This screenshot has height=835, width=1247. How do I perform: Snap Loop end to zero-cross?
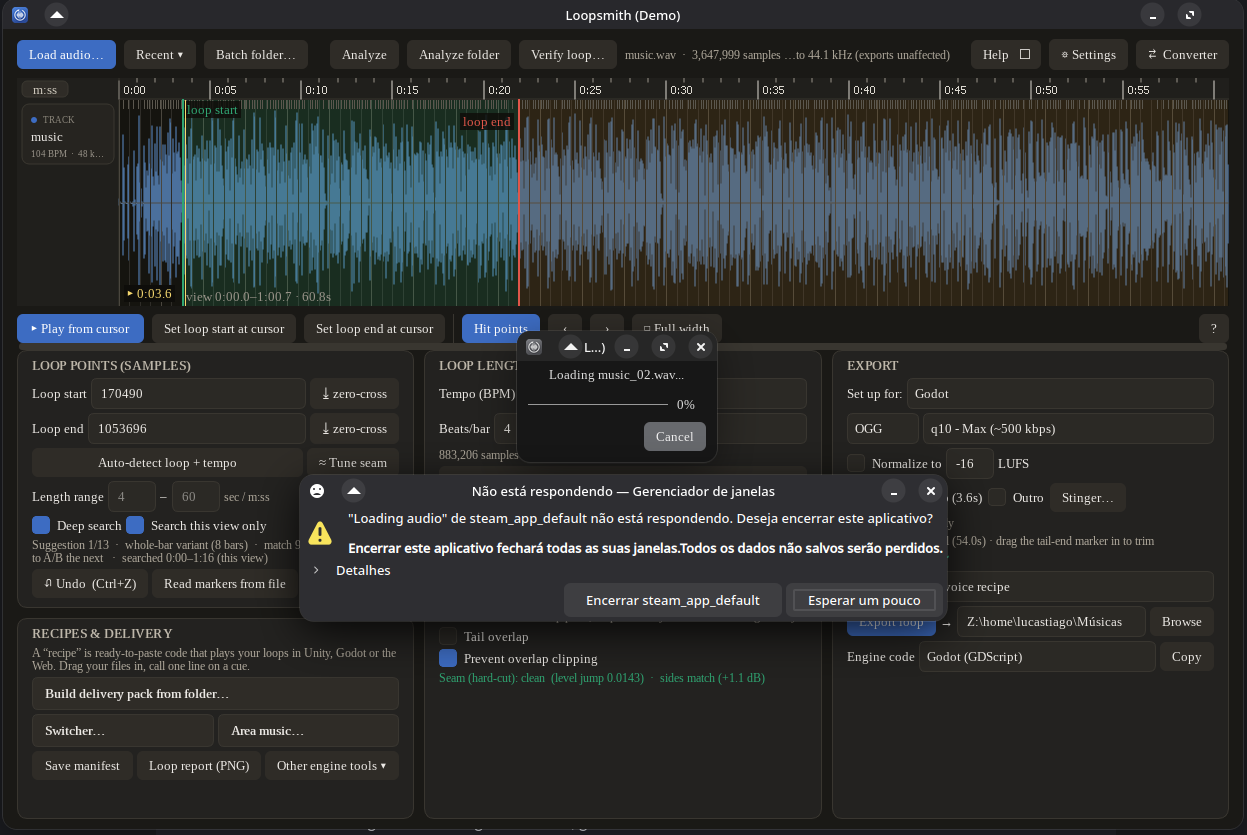pyautogui.click(x=354, y=429)
